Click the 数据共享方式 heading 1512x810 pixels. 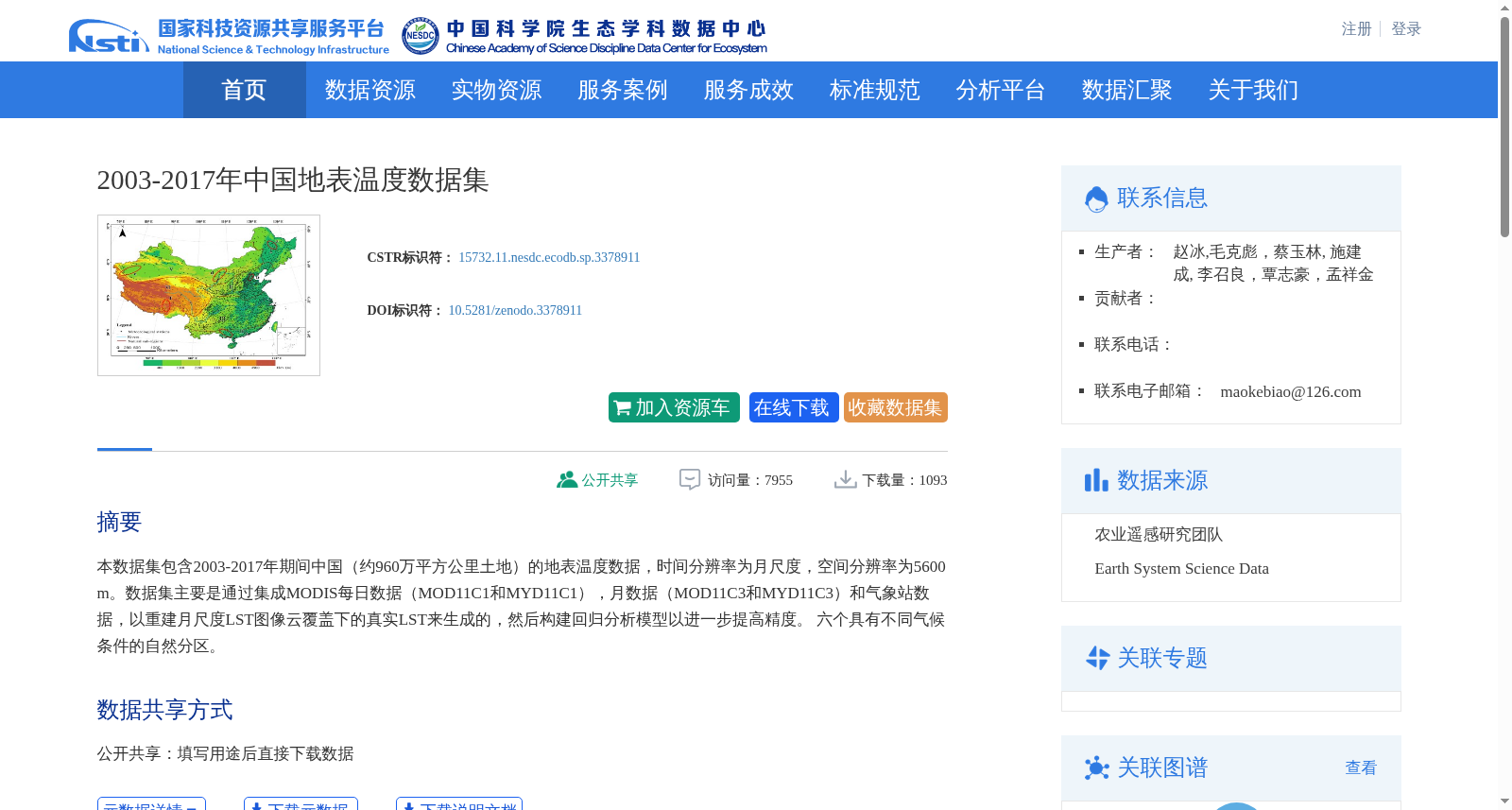[x=164, y=710]
